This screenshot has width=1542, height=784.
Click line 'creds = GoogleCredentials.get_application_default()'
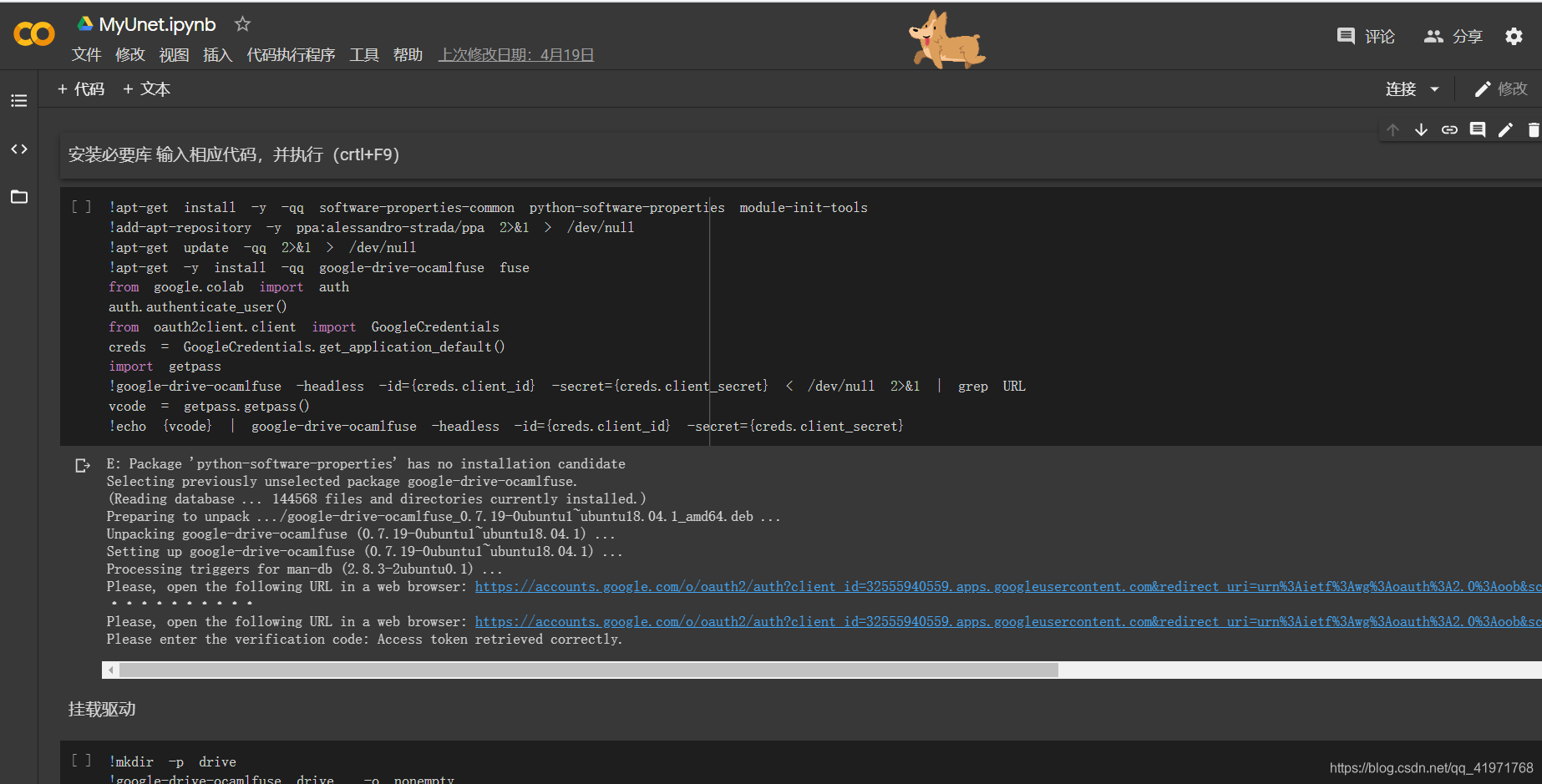pyautogui.click(x=307, y=346)
